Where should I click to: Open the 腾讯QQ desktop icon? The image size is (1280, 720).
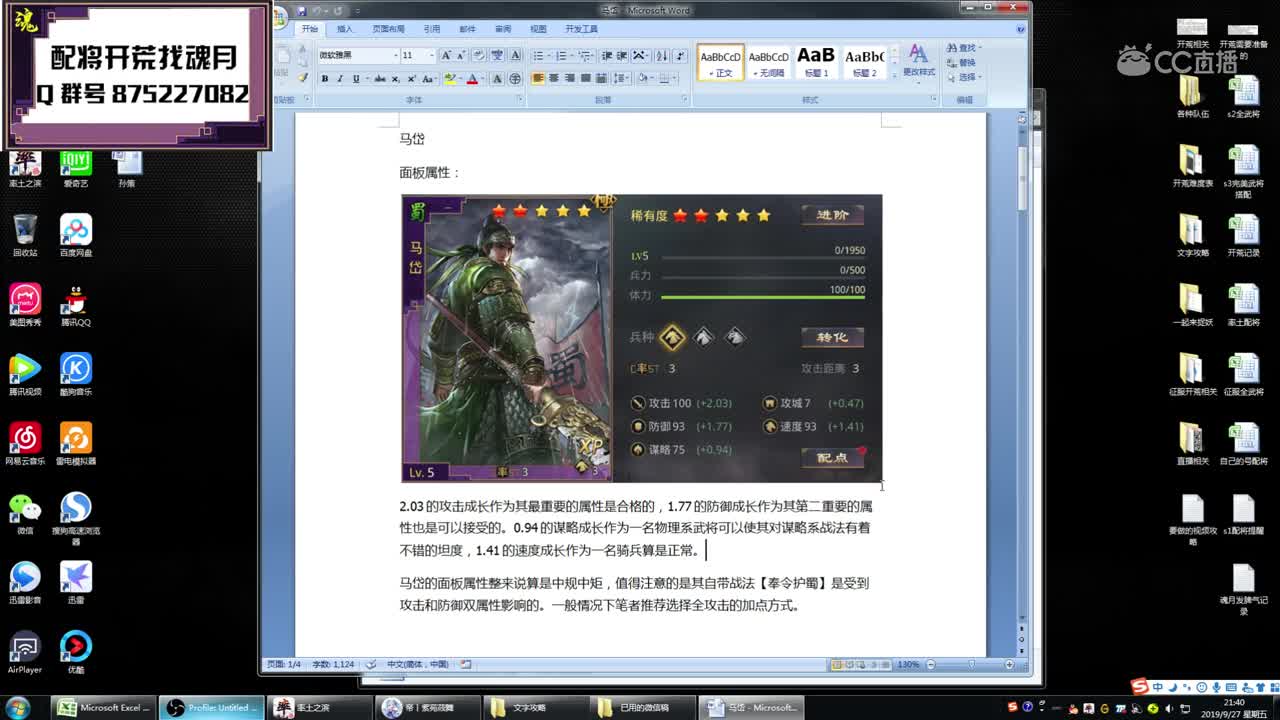tap(75, 306)
